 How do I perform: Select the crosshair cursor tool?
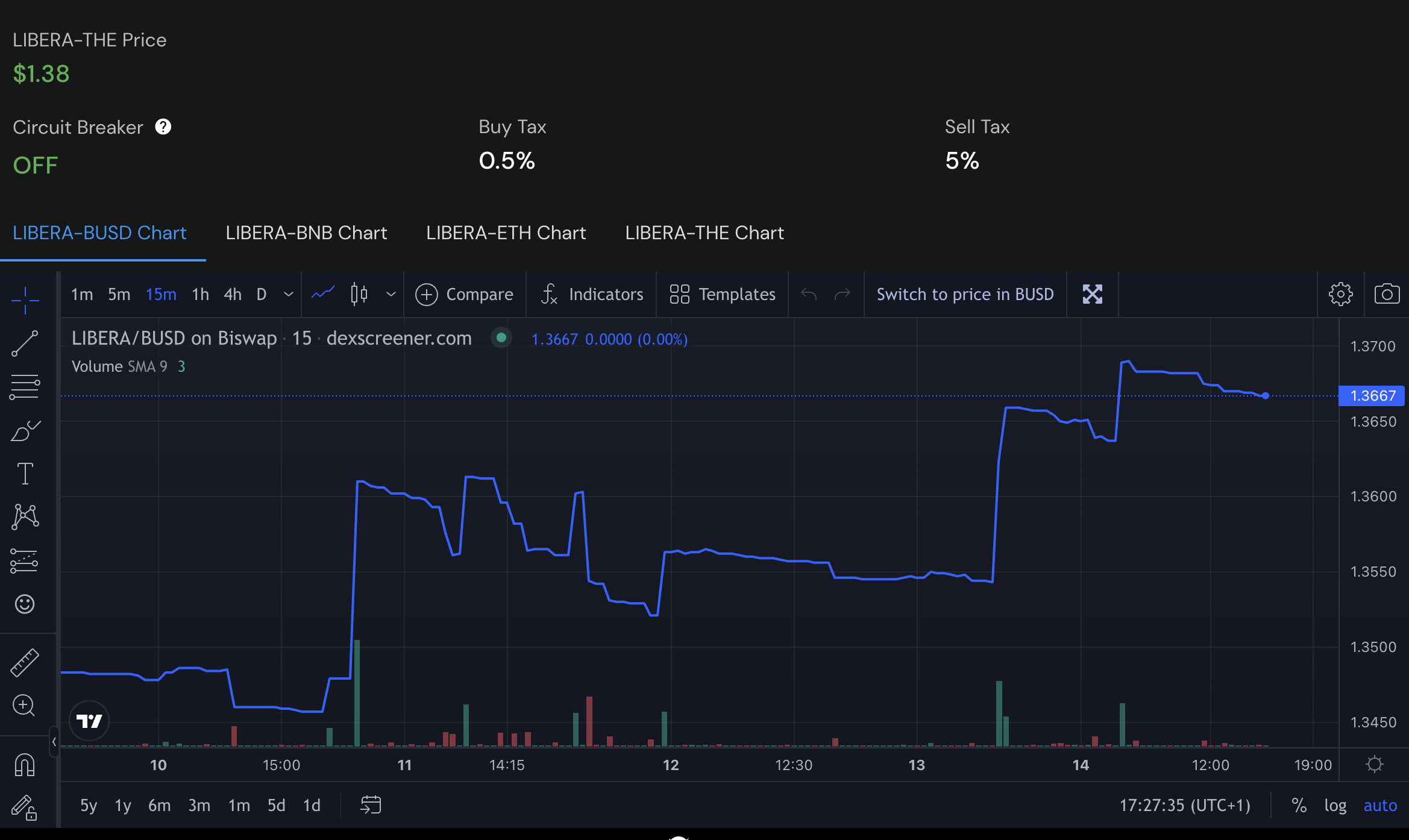[25, 299]
